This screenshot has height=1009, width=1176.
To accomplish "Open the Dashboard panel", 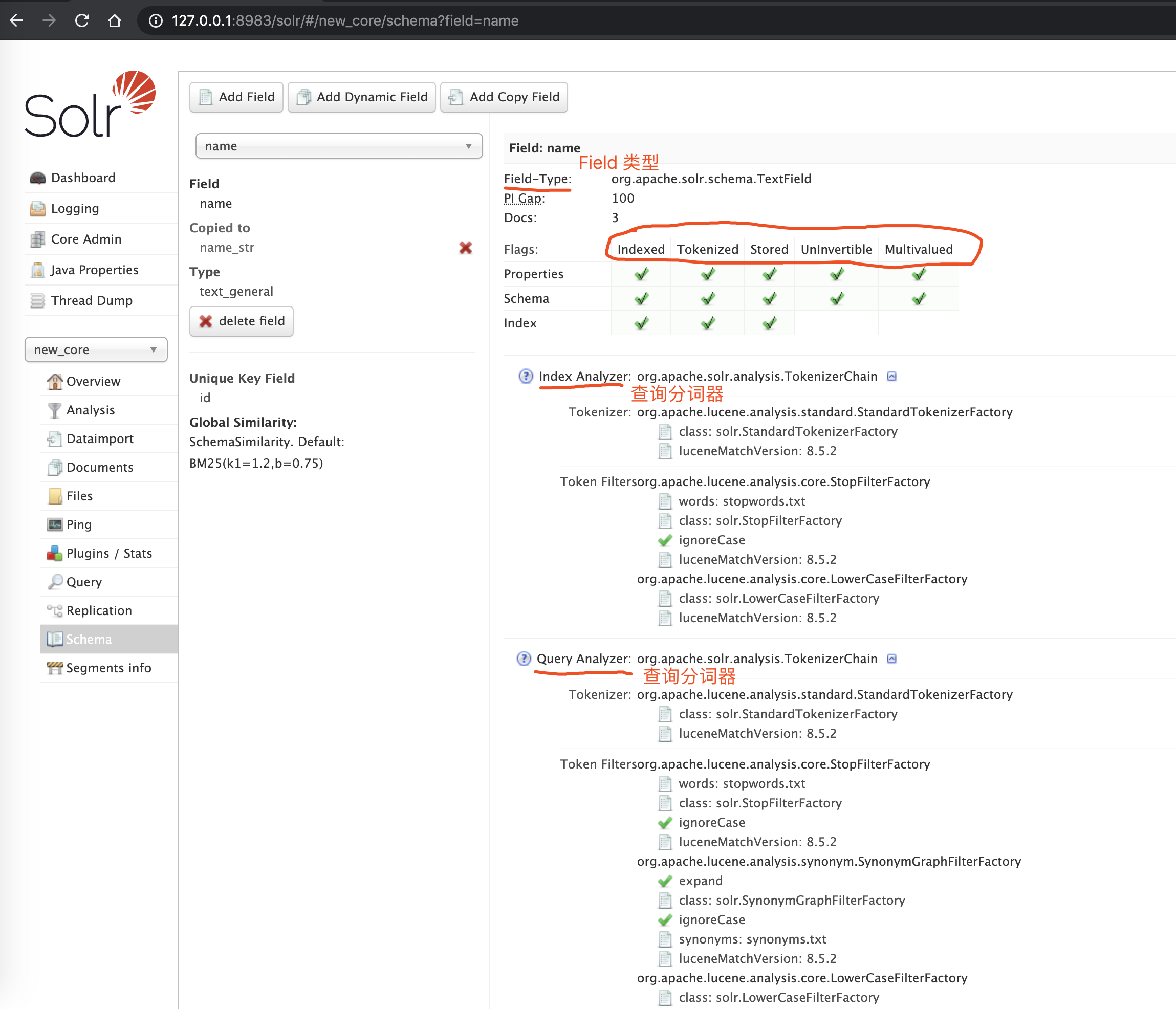I will (82, 177).
